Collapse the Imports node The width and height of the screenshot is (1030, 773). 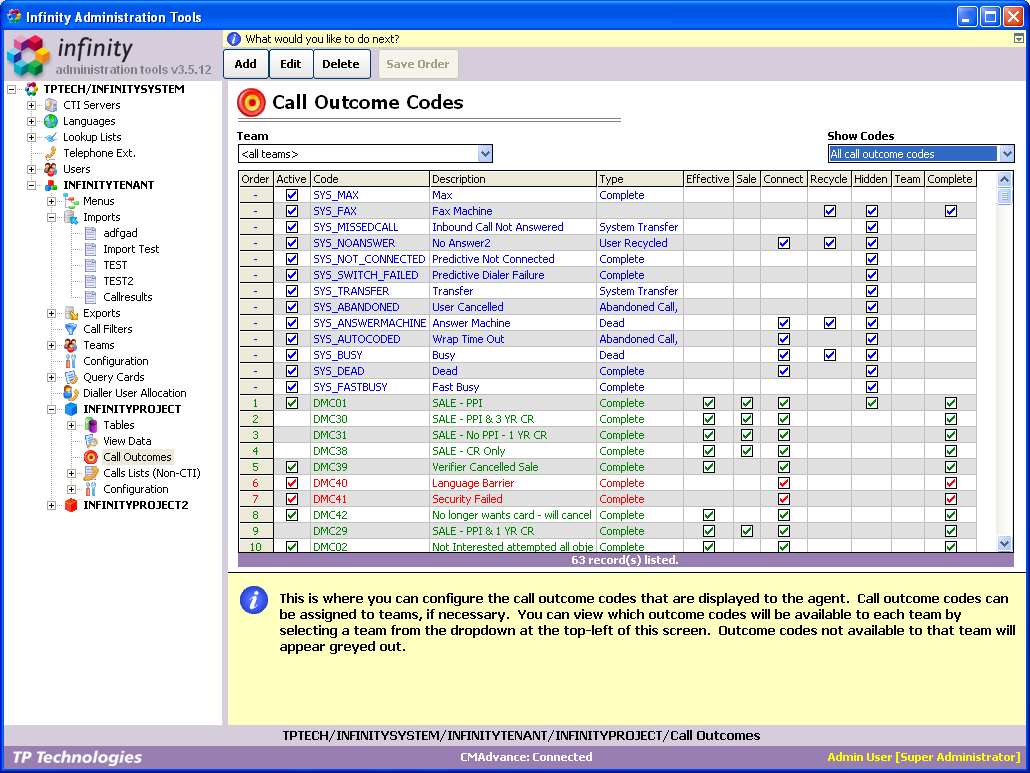click(x=51, y=217)
